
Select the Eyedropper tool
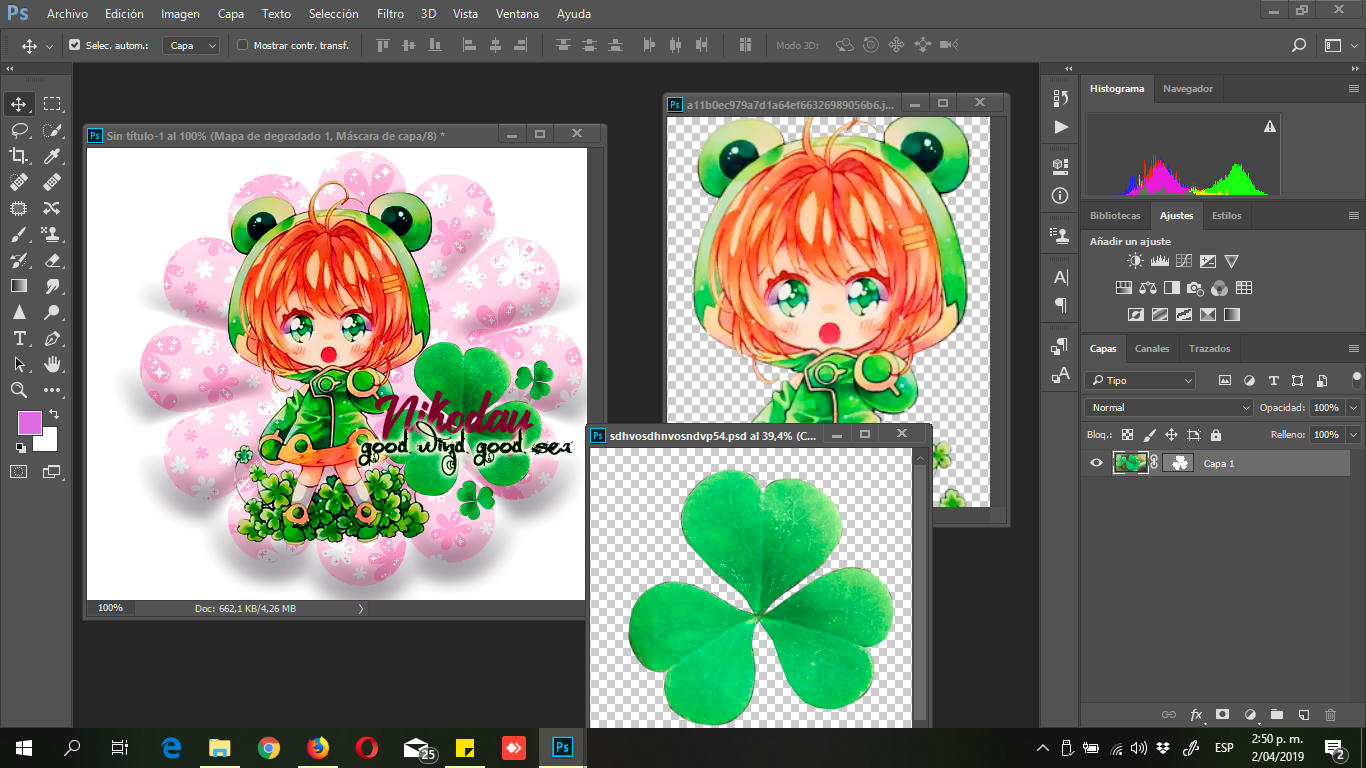tap(52, 156)
